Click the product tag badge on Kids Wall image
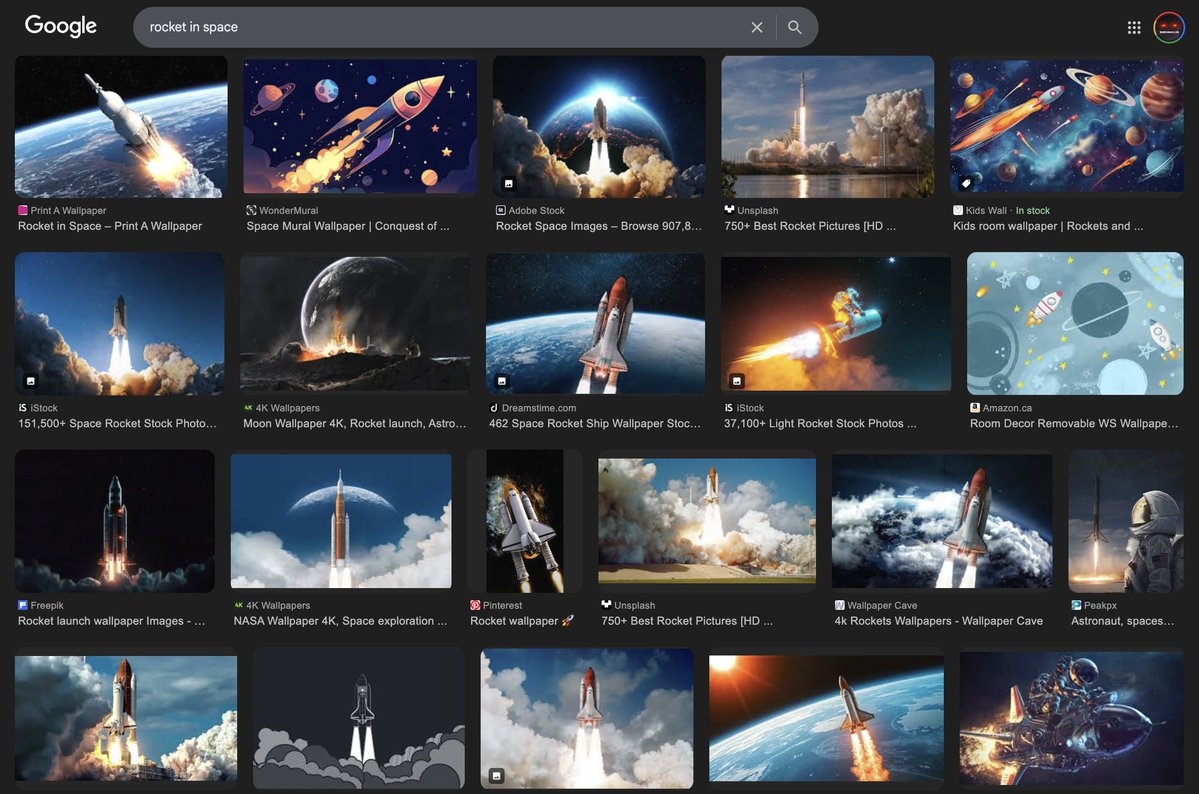The width and height of the screenshot is (1199, 794). pos(966,184)
